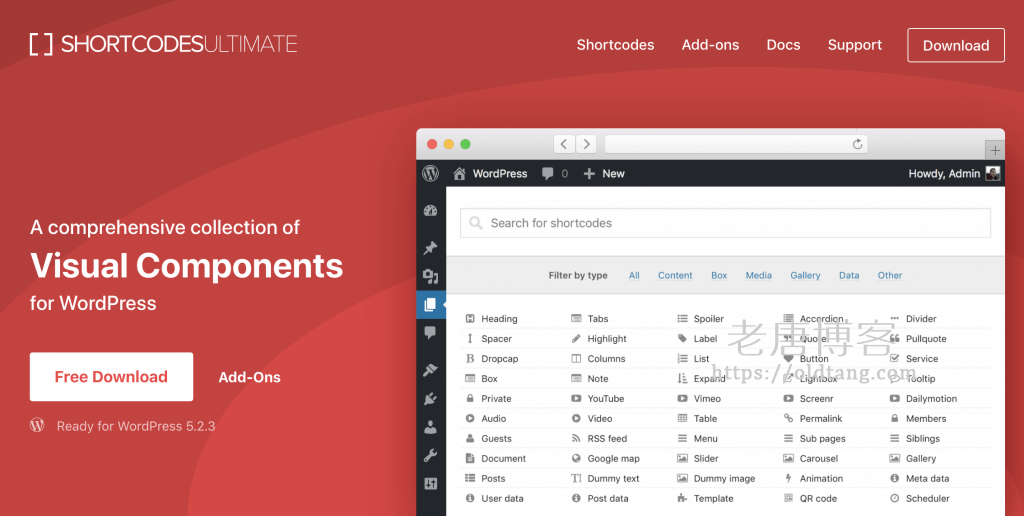This screenshot has height=516, width=1024.
Task: Open Docs in the top navigation
Action: click(783, 45)
